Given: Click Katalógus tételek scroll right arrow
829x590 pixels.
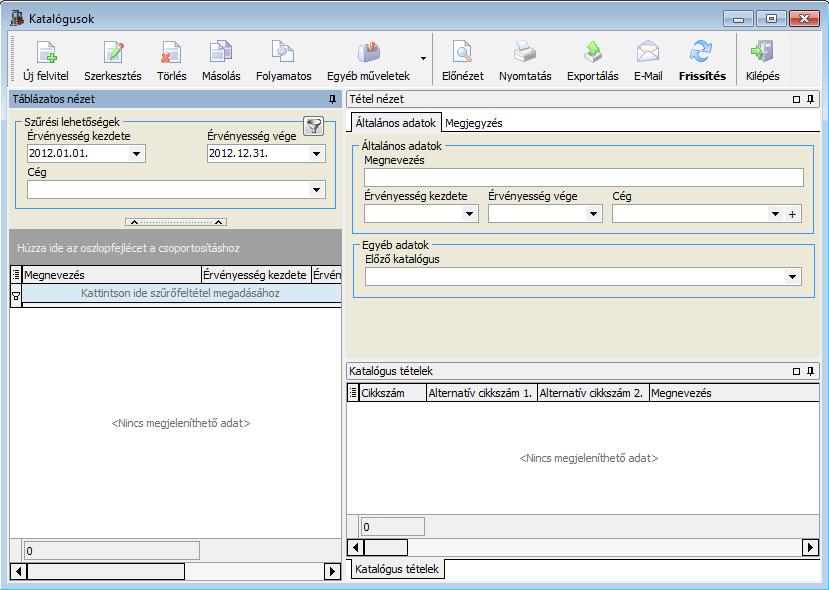Looking at the screenshot, I should (x=810, y=547).
